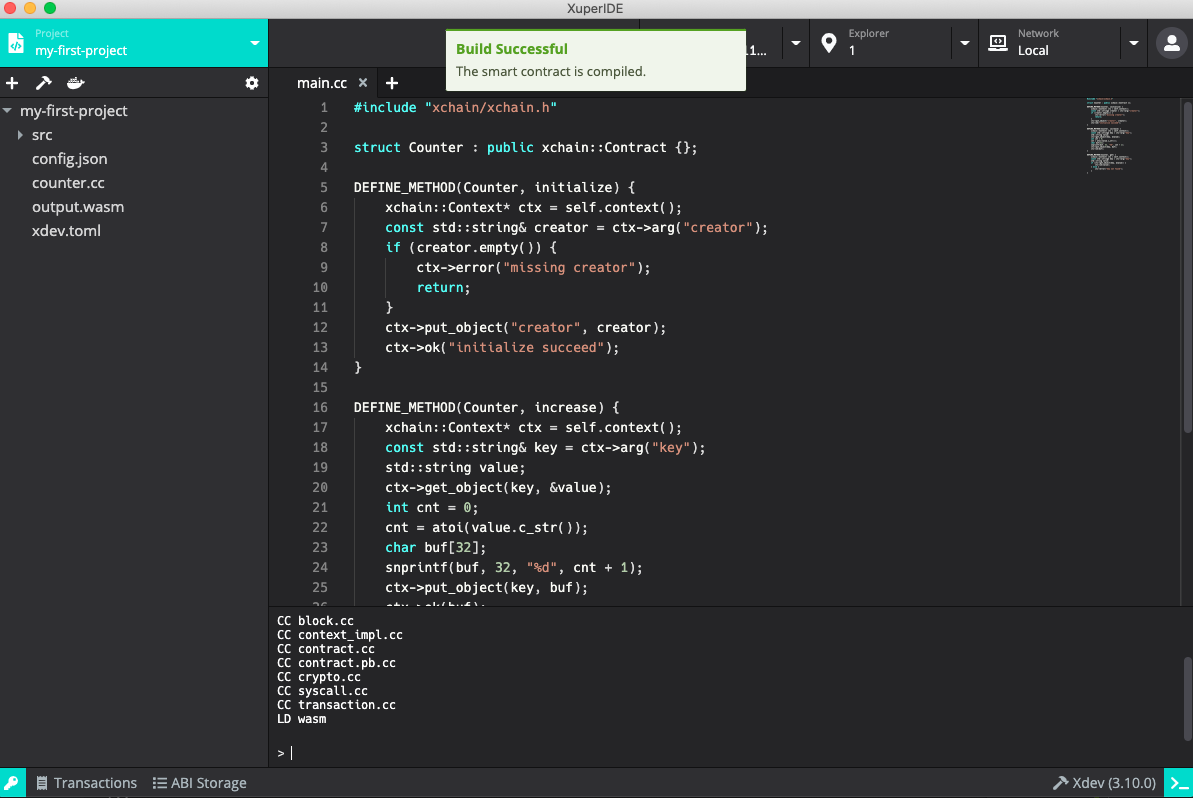
Task: Click the new file plus icon
Action: [12, 83]
